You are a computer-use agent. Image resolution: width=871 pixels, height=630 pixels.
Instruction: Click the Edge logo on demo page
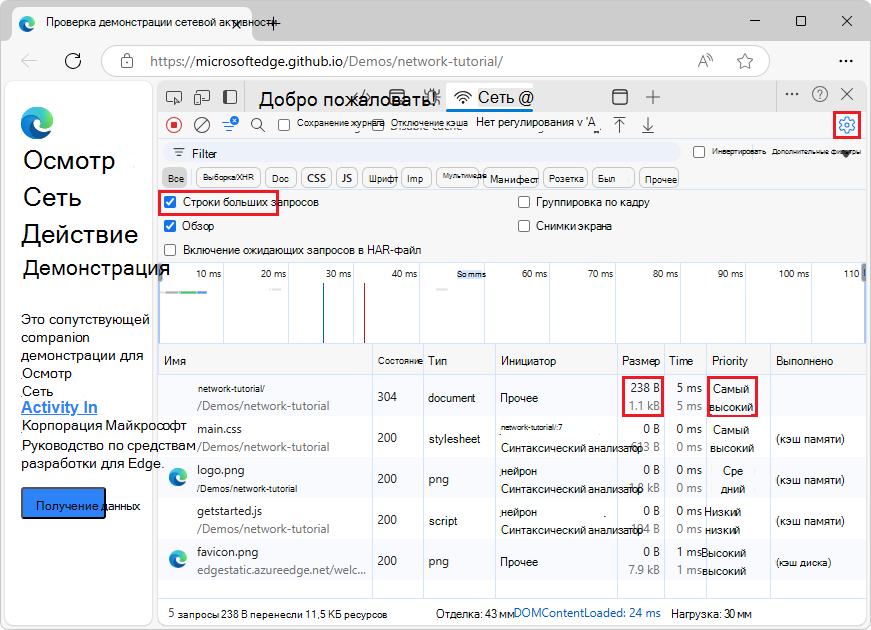(x=37, y=122)
